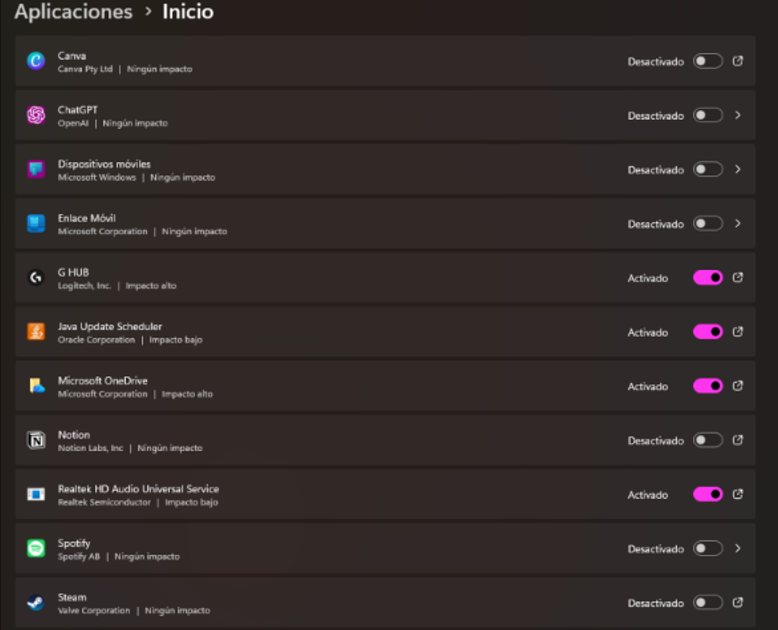
Task: Click the Canva app icon
Action: tap(36, 61)
